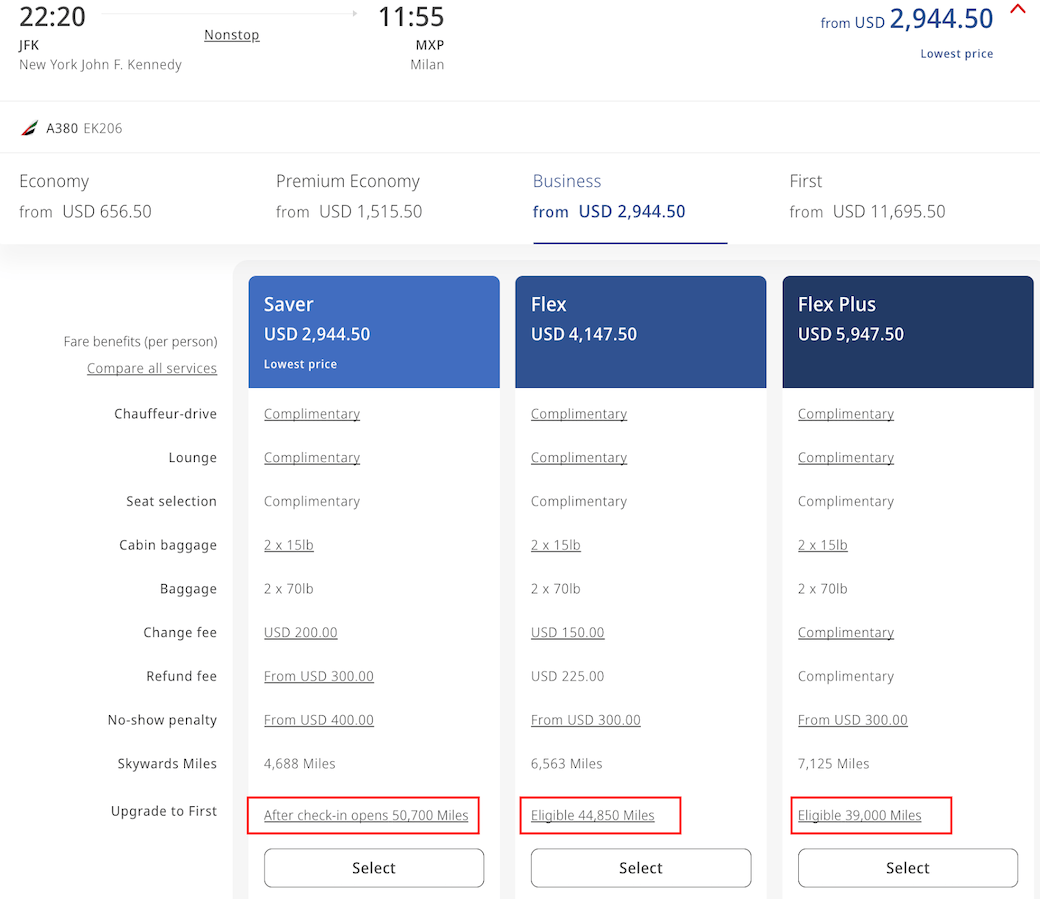Select the Saver fare button
The height and width of the screenshot is (899, 1040).
pos(373,868)
